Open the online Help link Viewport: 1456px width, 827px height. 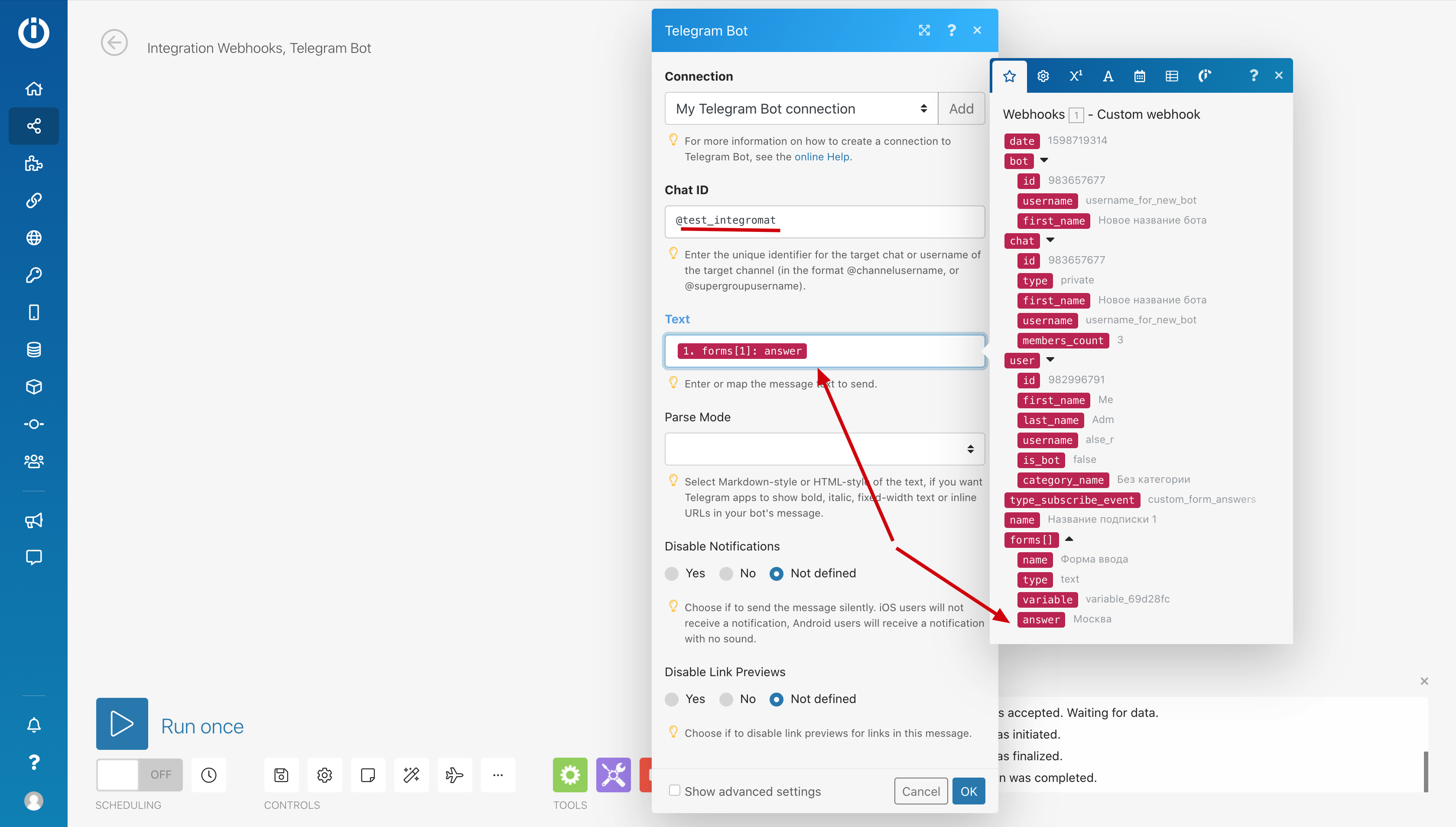(x=822, y=157)
